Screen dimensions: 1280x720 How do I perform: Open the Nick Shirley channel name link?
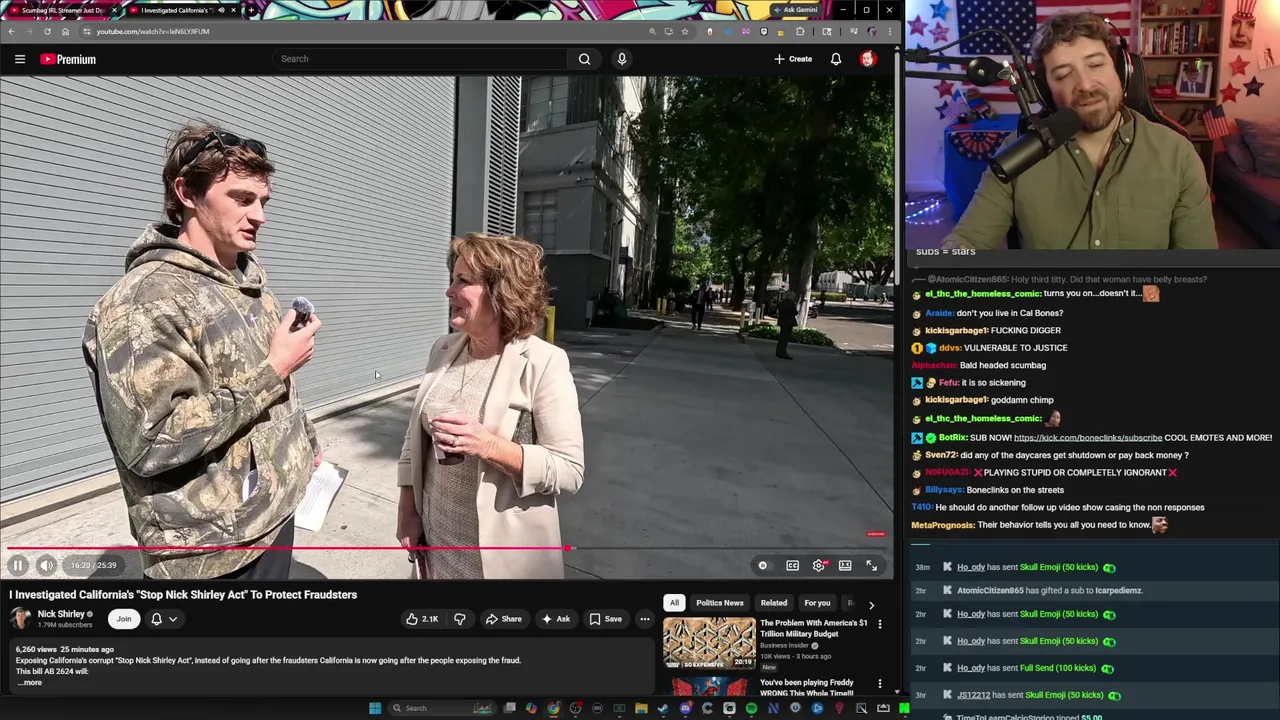click(x=61, y=614)
